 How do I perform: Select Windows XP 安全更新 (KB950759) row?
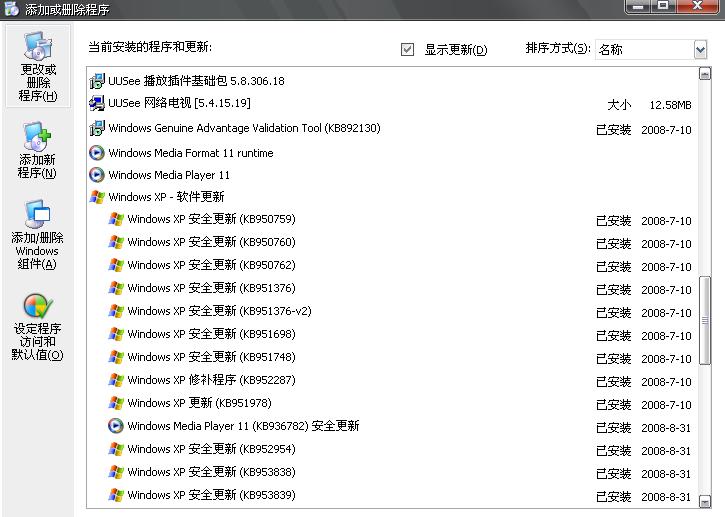tap(392, 219)
